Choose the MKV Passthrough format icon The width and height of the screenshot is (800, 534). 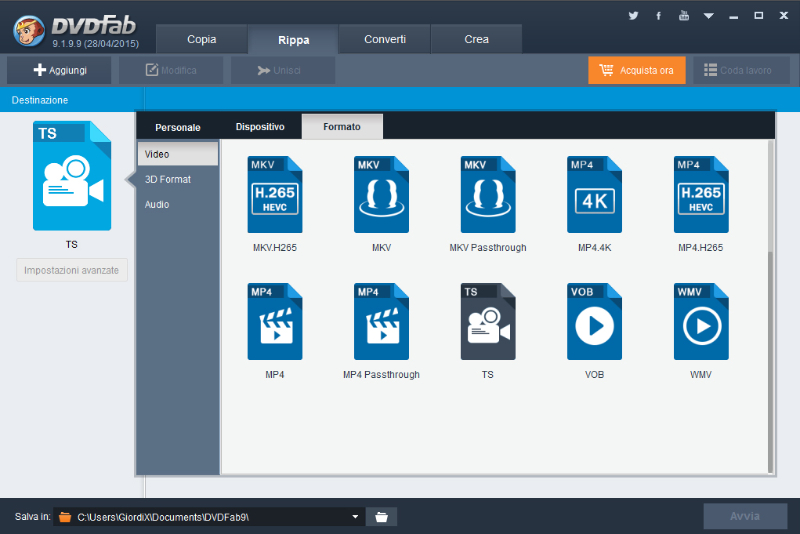click(487, 194)
